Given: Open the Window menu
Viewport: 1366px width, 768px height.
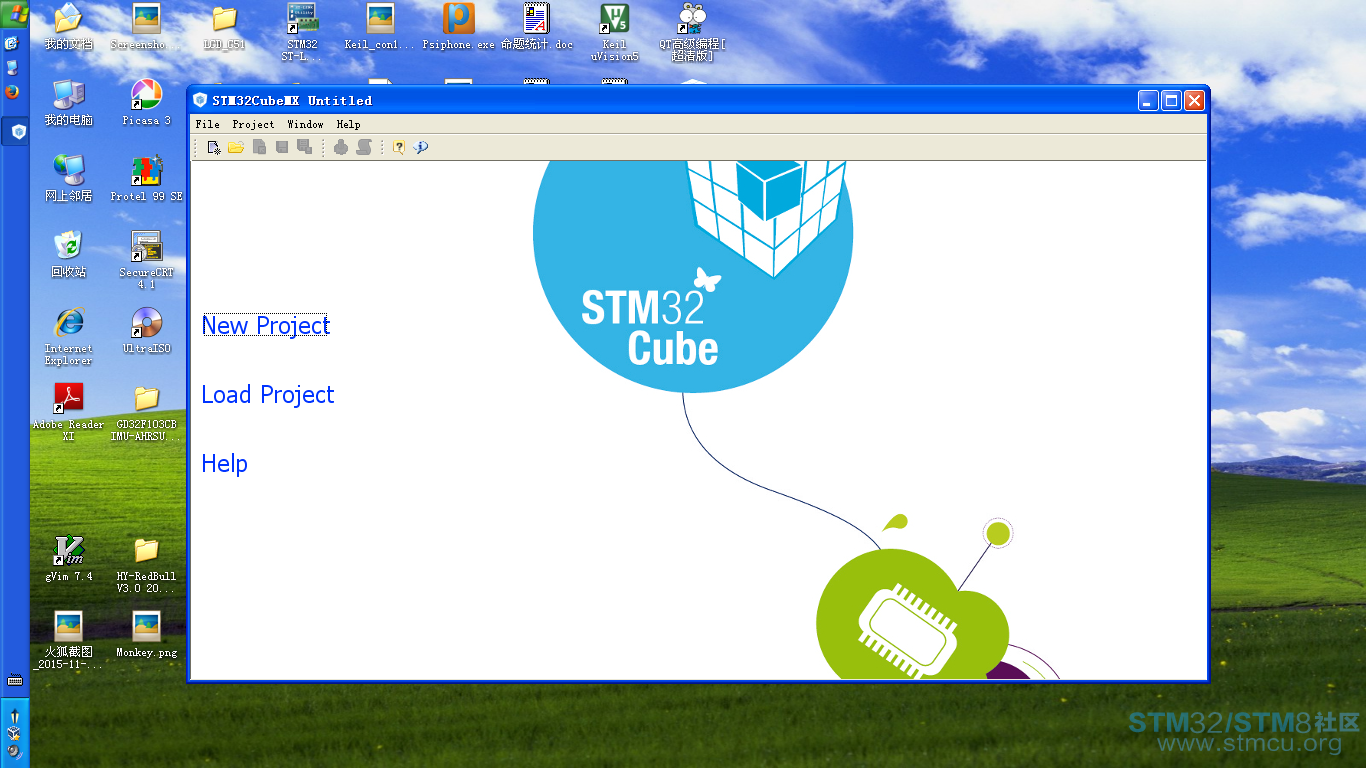Looking at the screenshot, I should 305,124.
